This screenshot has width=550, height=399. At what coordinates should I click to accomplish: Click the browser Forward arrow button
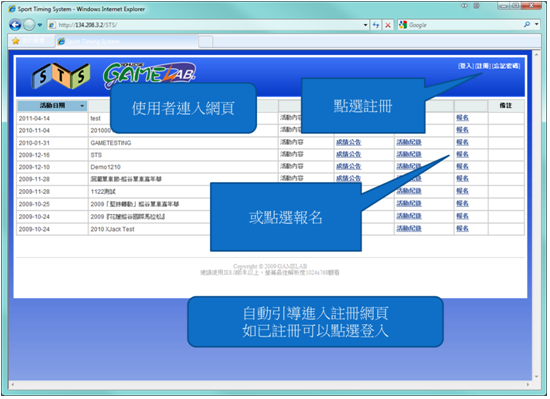tap(29, 25)
